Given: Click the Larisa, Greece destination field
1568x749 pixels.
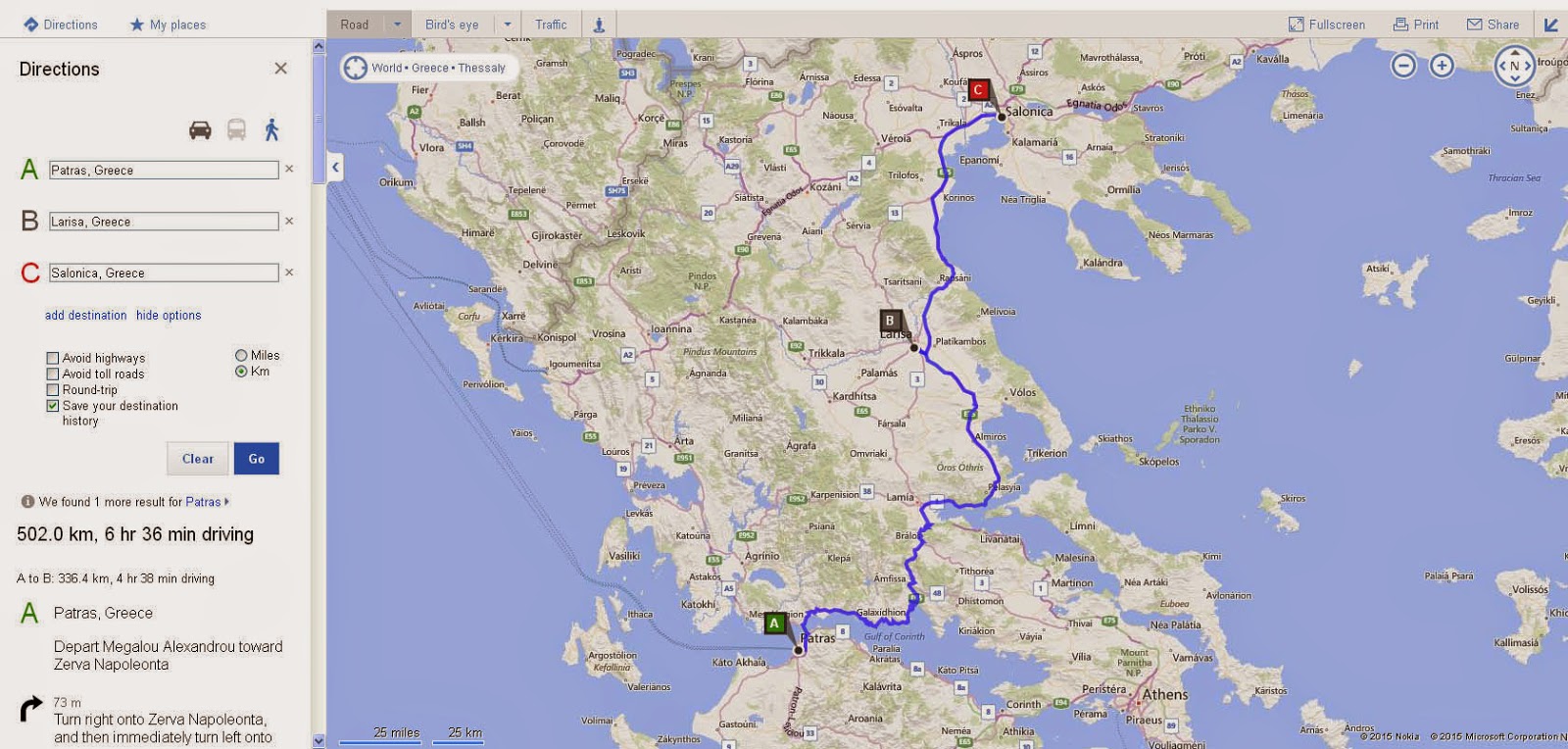Looking at the screenshot, I should click(x=164, y=222).
